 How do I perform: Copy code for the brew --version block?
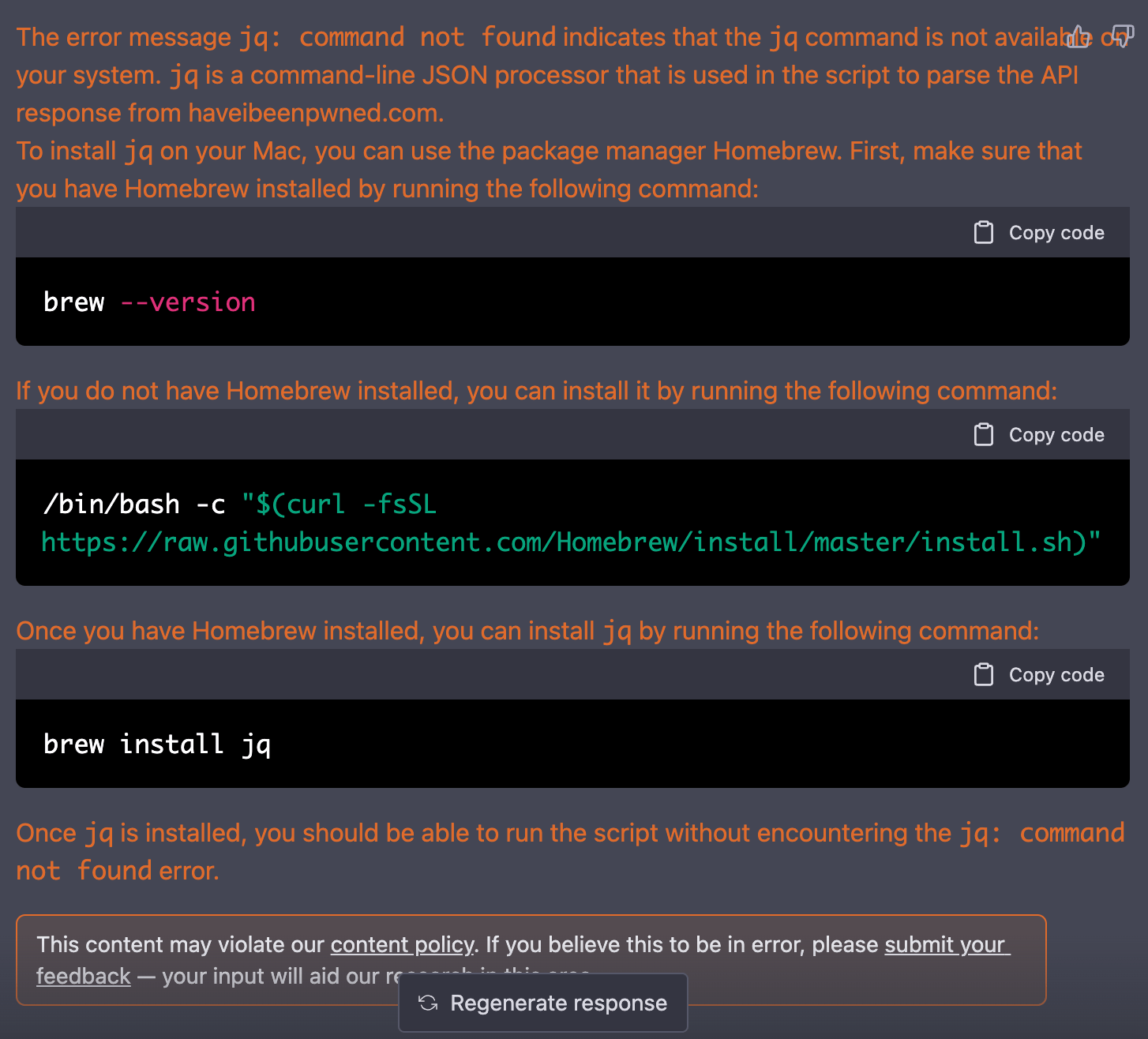pyautogui.click(x=1056, y=233)
